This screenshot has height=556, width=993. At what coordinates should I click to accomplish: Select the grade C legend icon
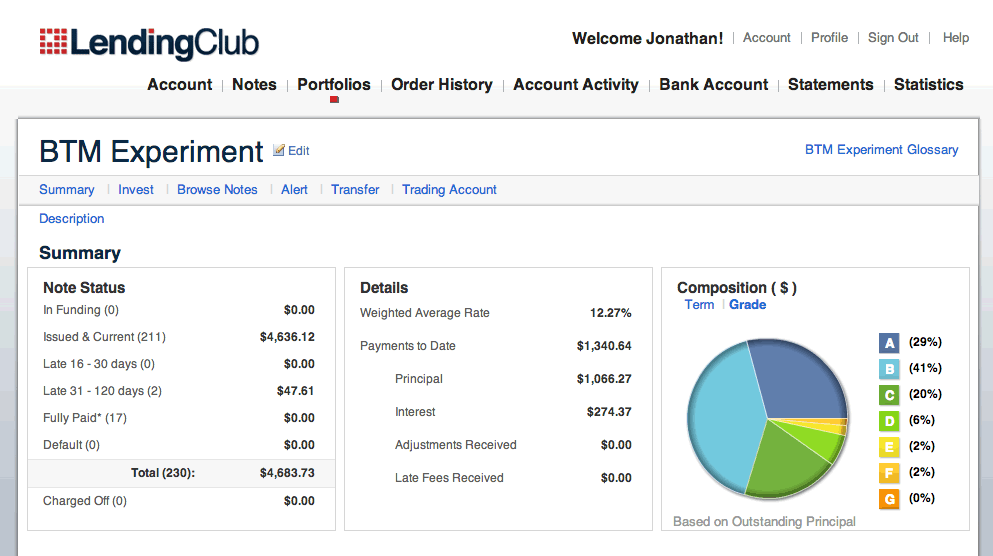(889, 395)
